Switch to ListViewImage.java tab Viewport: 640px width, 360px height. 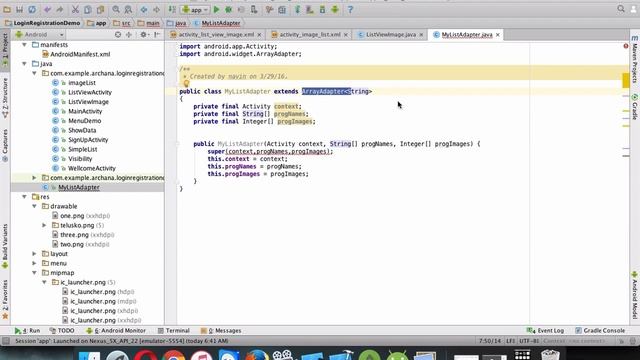pos(391,35)
